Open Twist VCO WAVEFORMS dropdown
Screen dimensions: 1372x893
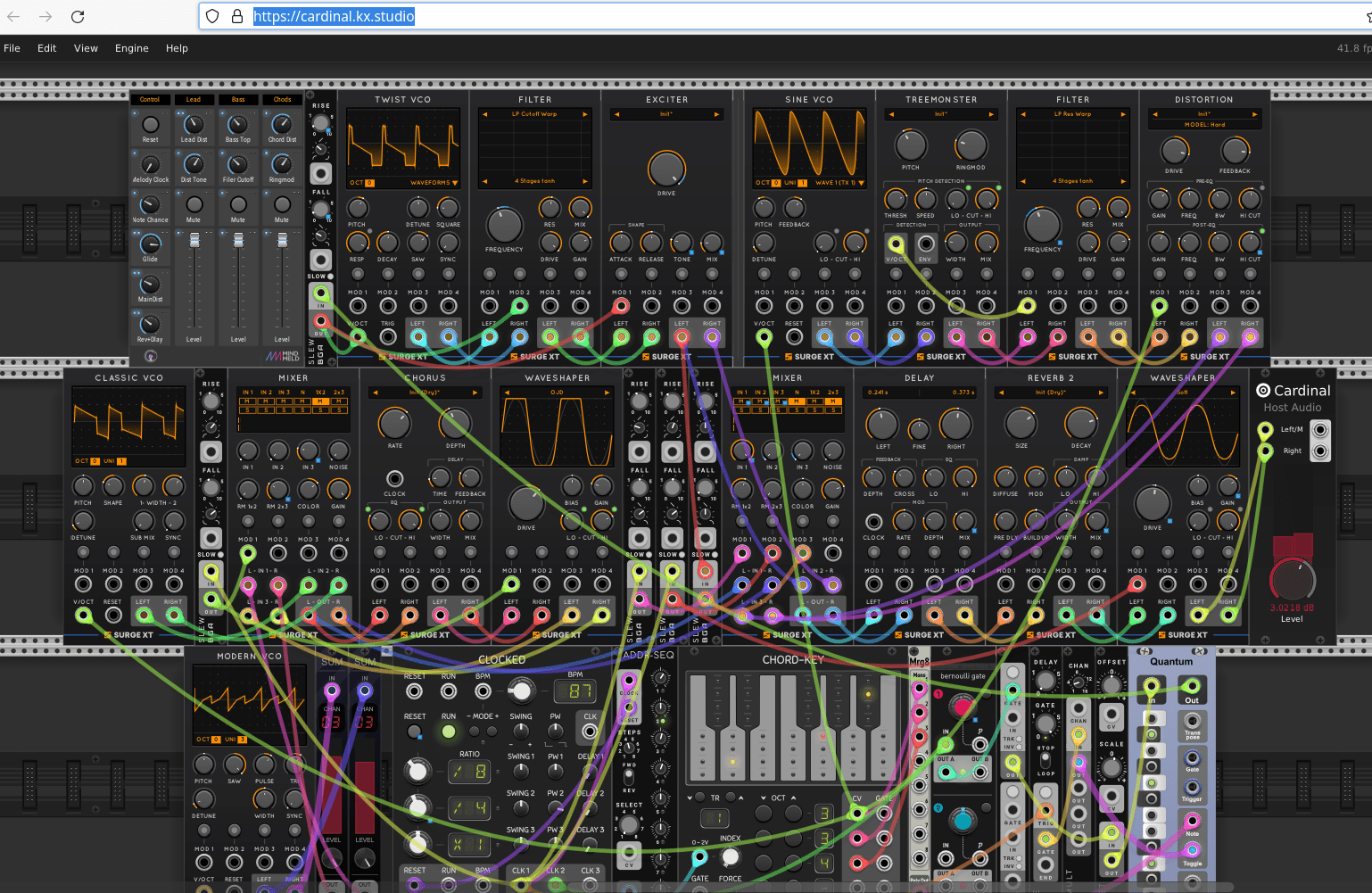(434, 183)
